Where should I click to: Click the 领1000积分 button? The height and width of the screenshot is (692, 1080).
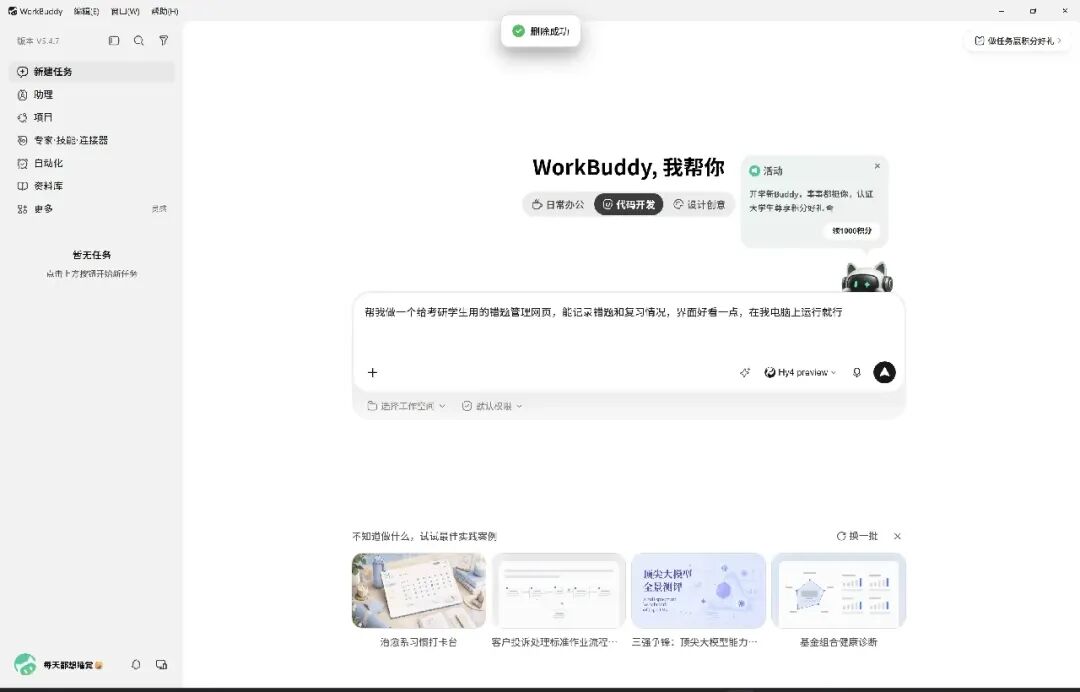click(x=851, y=231)
